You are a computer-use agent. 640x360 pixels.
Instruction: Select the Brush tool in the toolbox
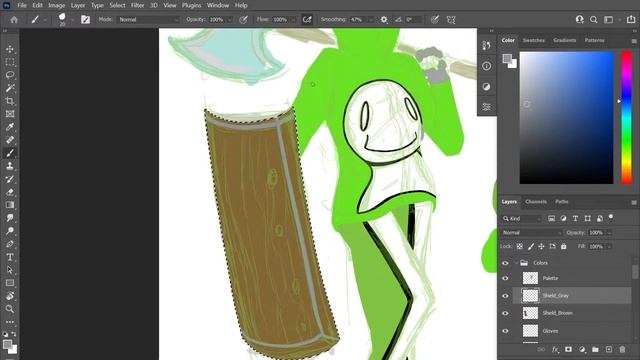click(x=10, y=153)
